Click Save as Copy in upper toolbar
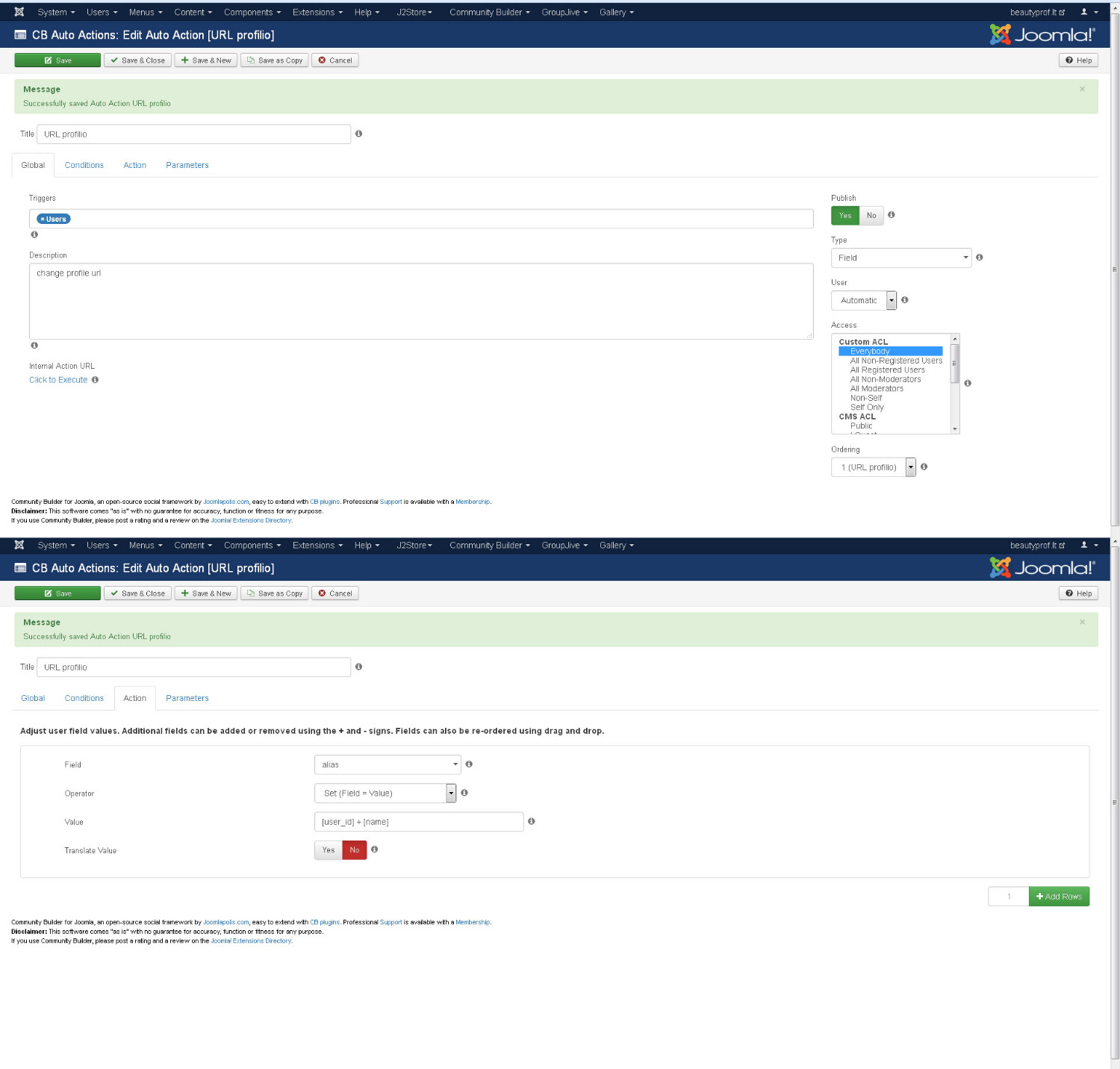 click(x=275, y=60)
